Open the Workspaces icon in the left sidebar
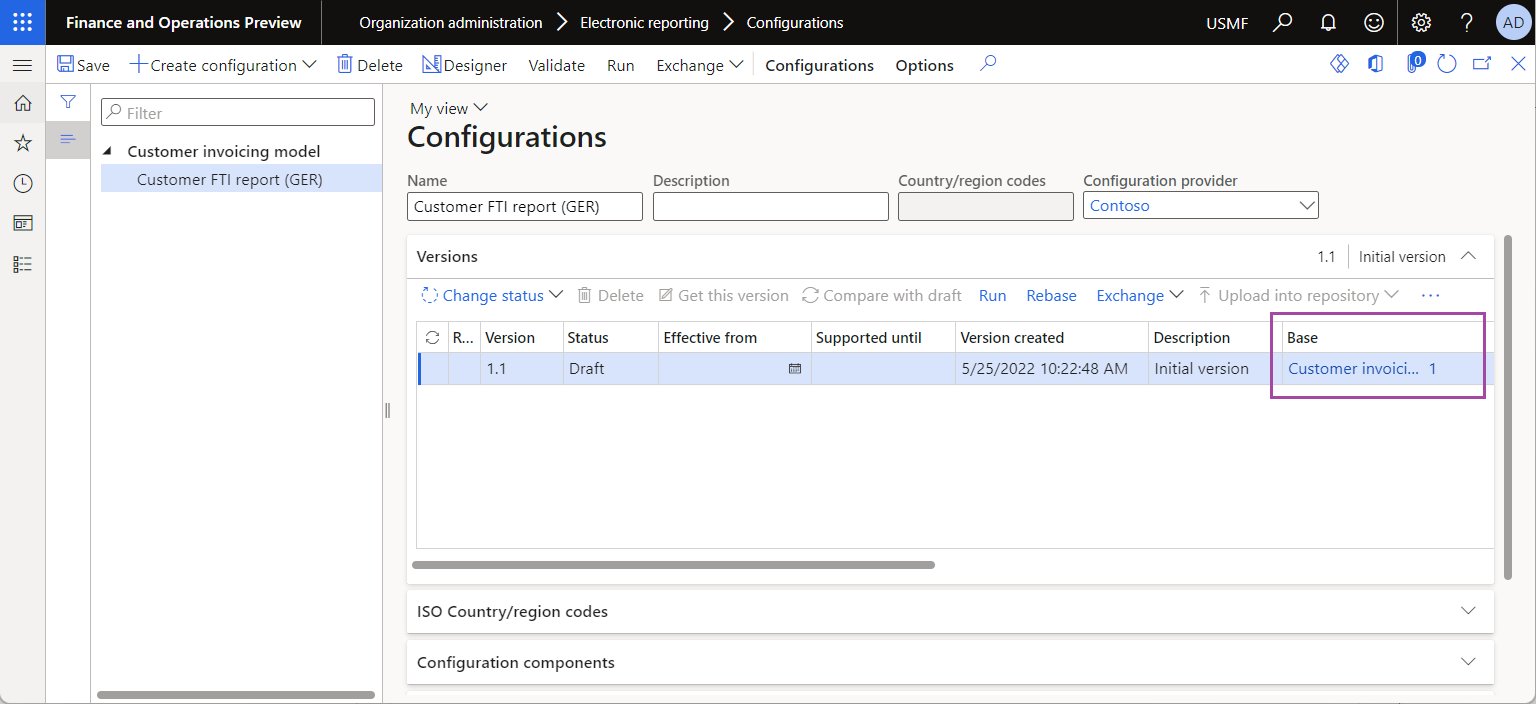Screen dimensions: 1536x704 pos(22,223)
